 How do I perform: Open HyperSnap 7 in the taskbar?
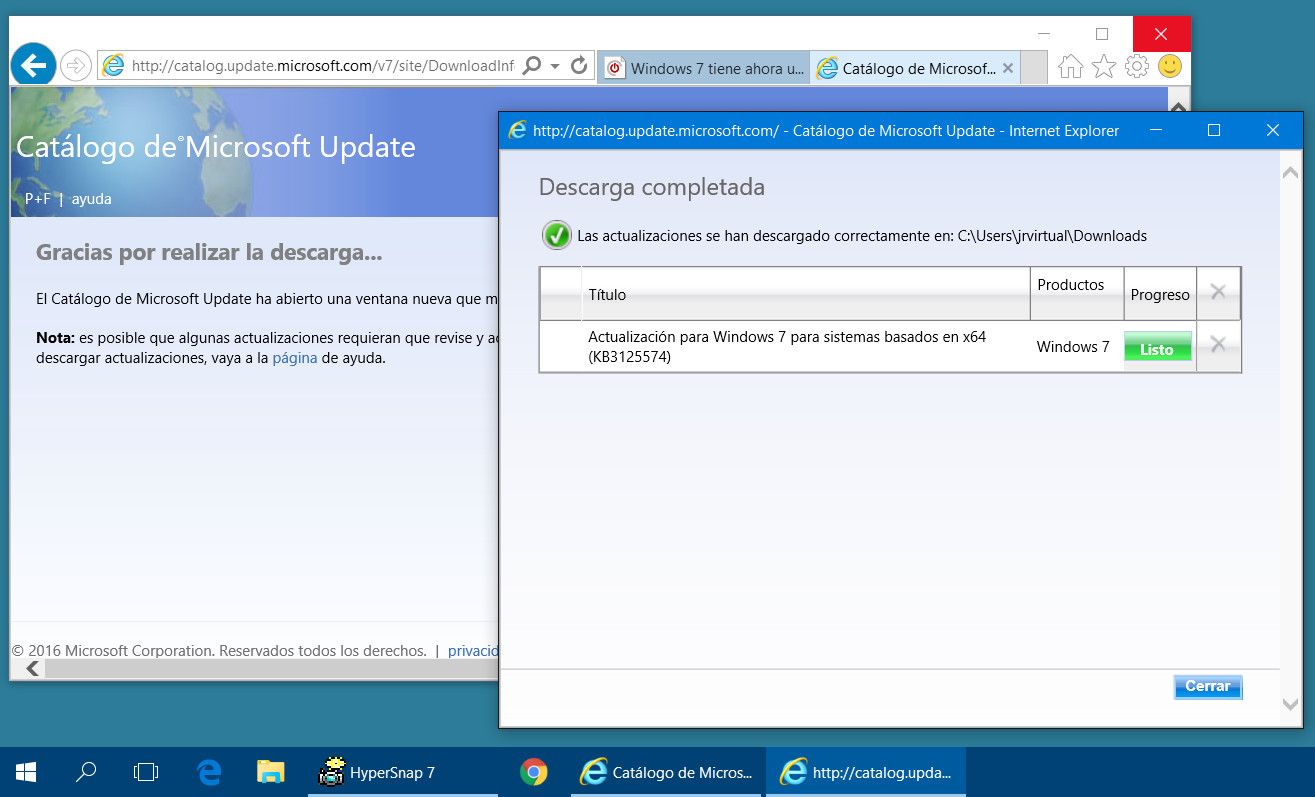[x=378, y=772]
